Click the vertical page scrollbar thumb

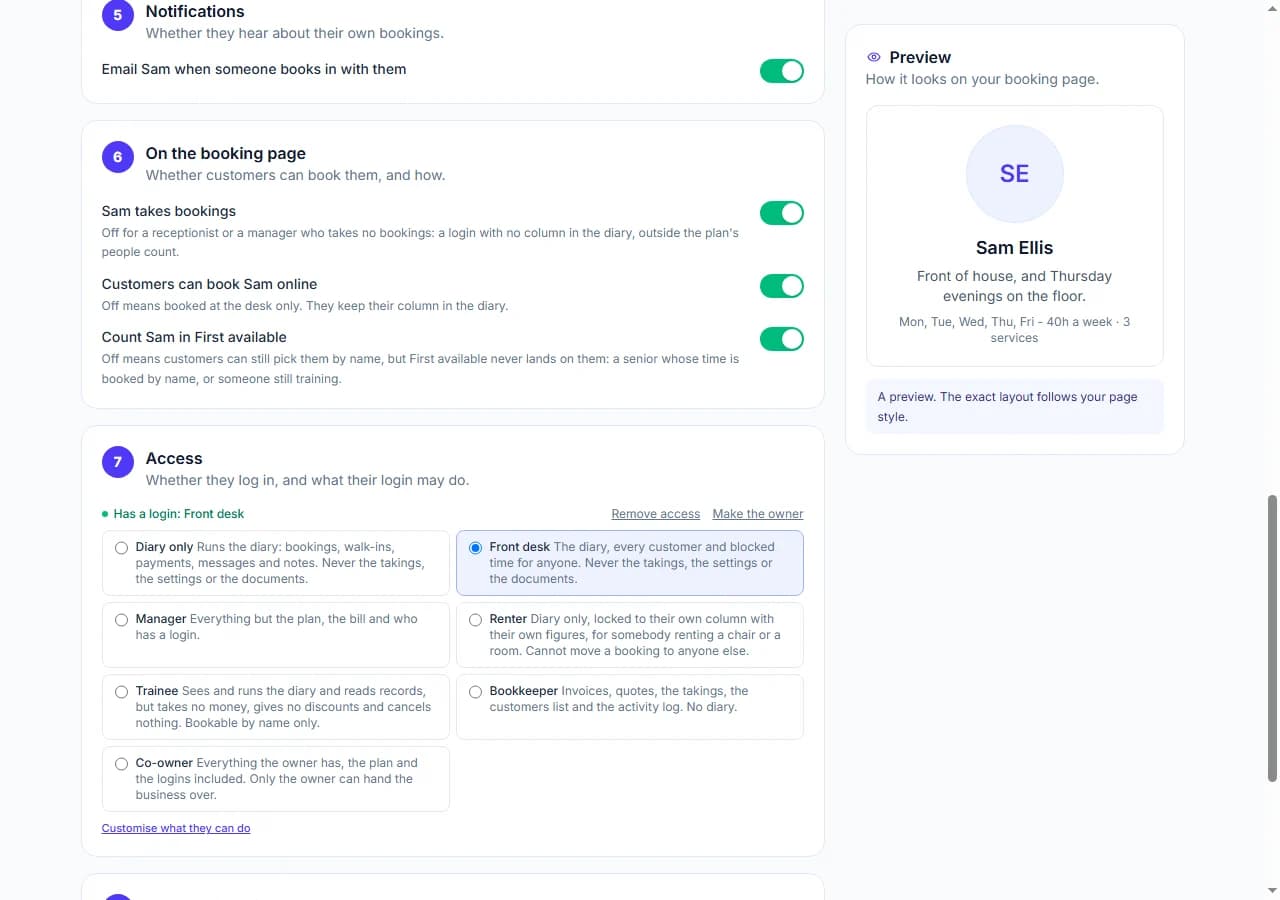[x=1272, y=637]
